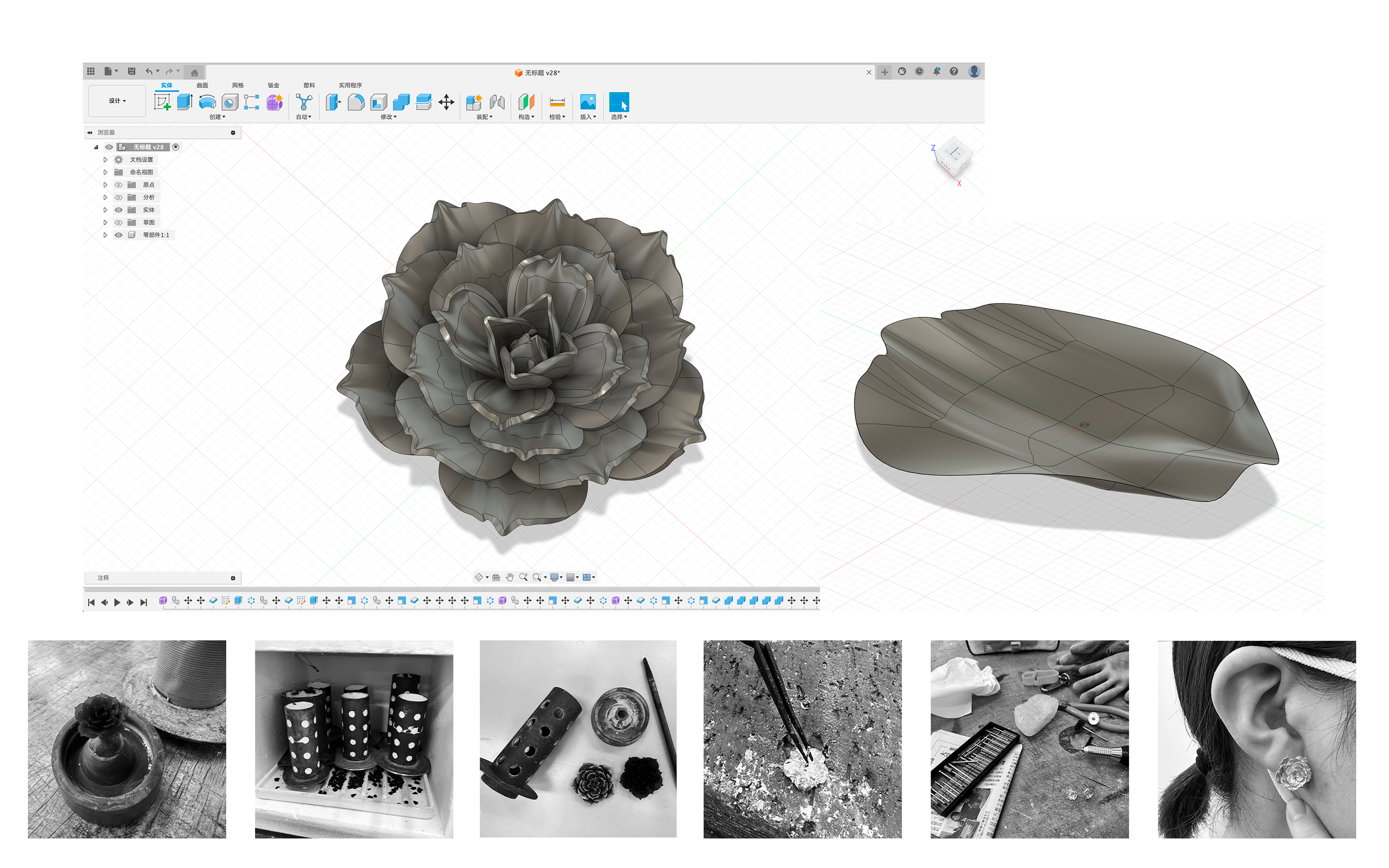Expand the 草图 tree node
The image size is (1389, 868).
pyautogui.click(x=105, y=223)
